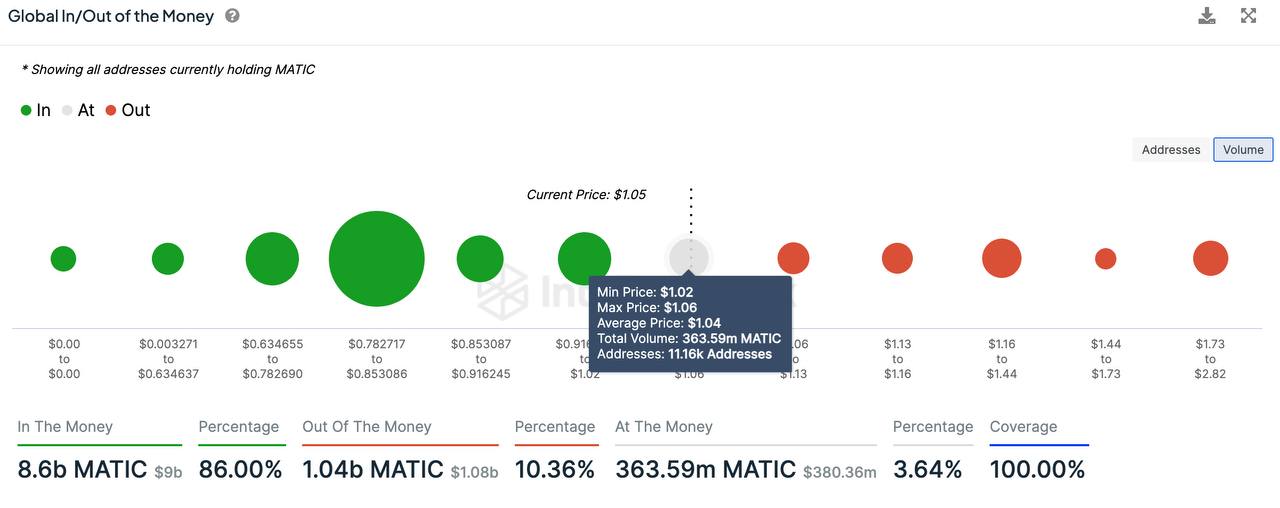The height and width of the screenshot is (508, 1280).
Task: Click the fullscreen expand icon
Action: coord(1248,16)
